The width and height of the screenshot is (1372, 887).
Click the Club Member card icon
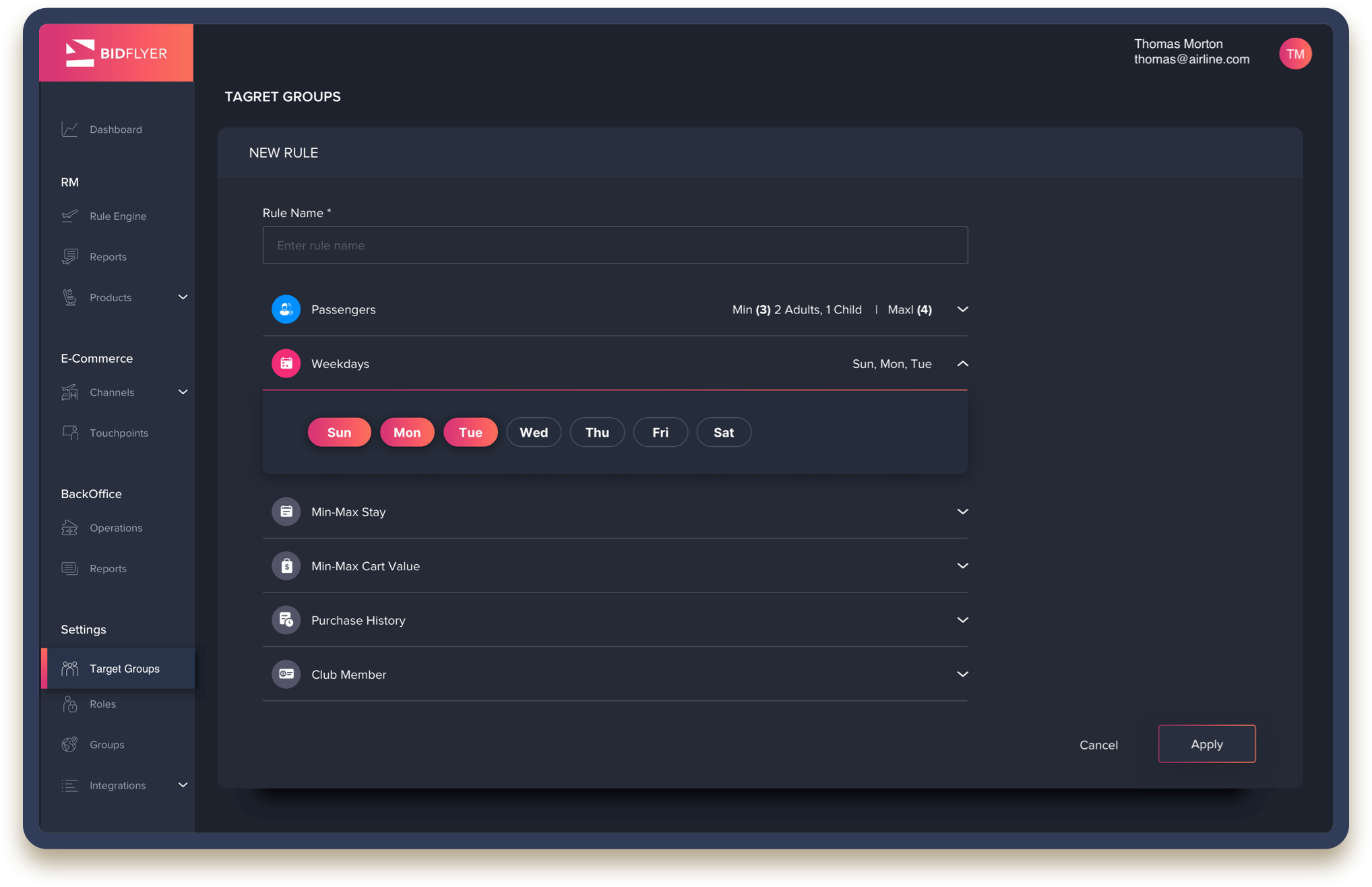pos(286,674)
